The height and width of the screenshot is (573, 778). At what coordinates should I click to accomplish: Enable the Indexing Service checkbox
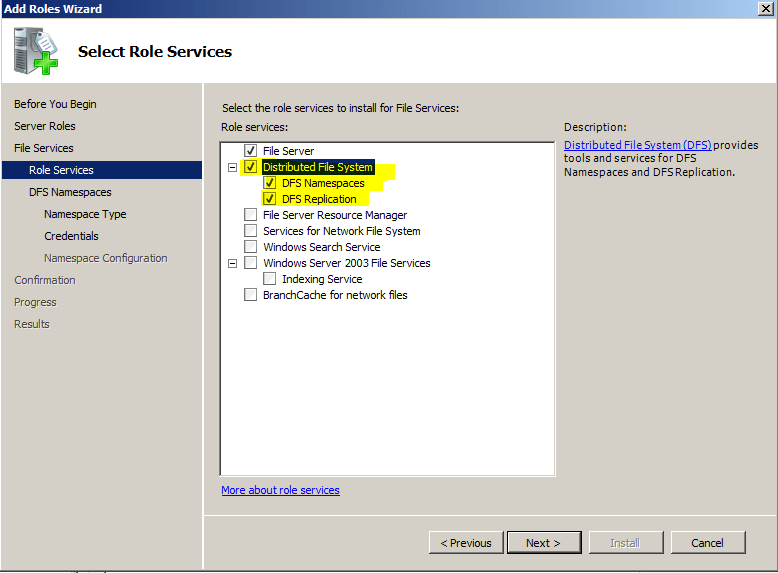(269, 278)
